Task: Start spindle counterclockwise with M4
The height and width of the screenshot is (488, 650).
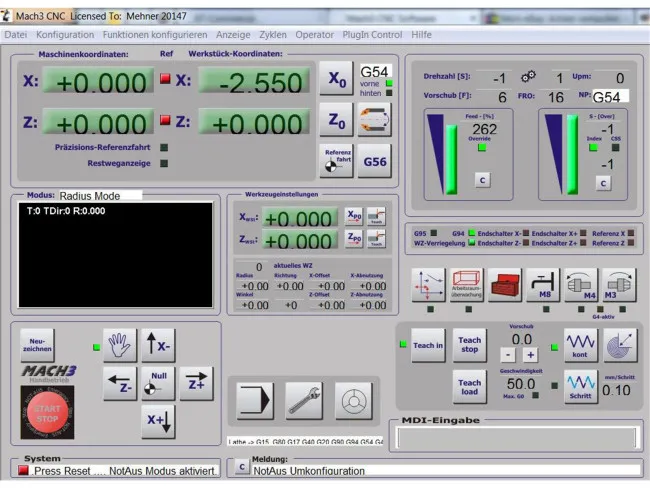Action: point(581,285)
